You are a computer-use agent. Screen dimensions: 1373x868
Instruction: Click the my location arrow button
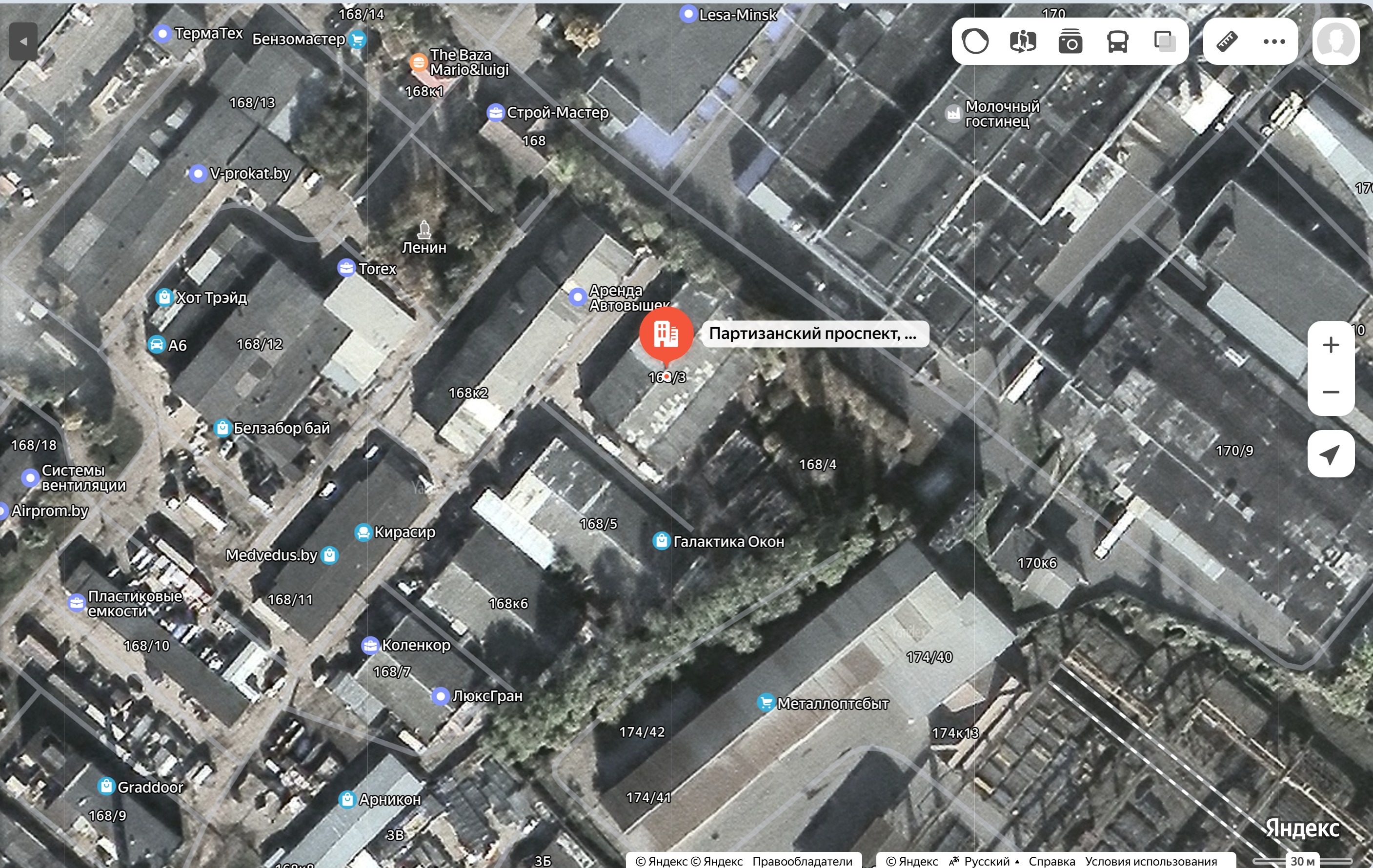point(1331,454)
